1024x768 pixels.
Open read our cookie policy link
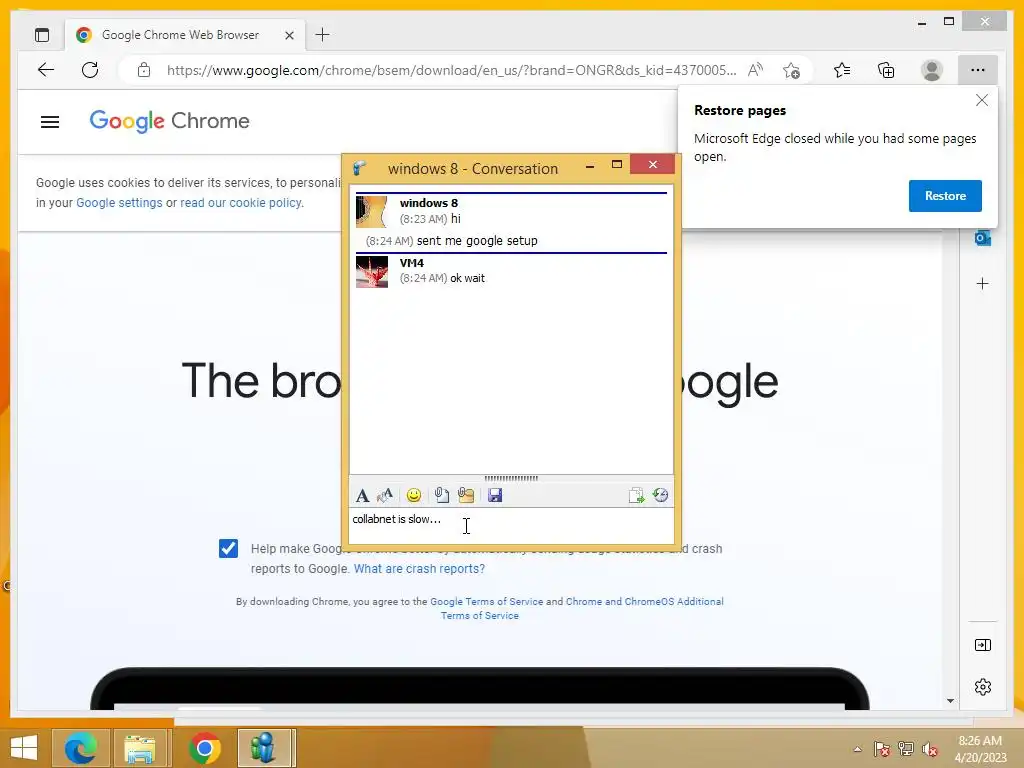coord(241,202)
